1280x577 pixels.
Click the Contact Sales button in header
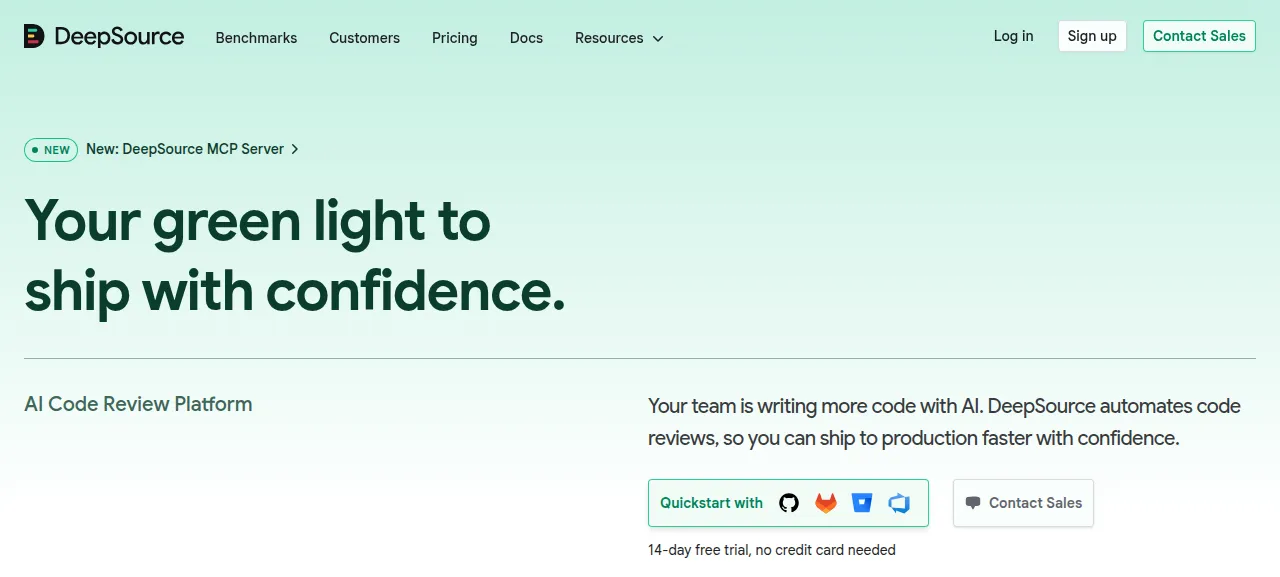click(1199, 36)
